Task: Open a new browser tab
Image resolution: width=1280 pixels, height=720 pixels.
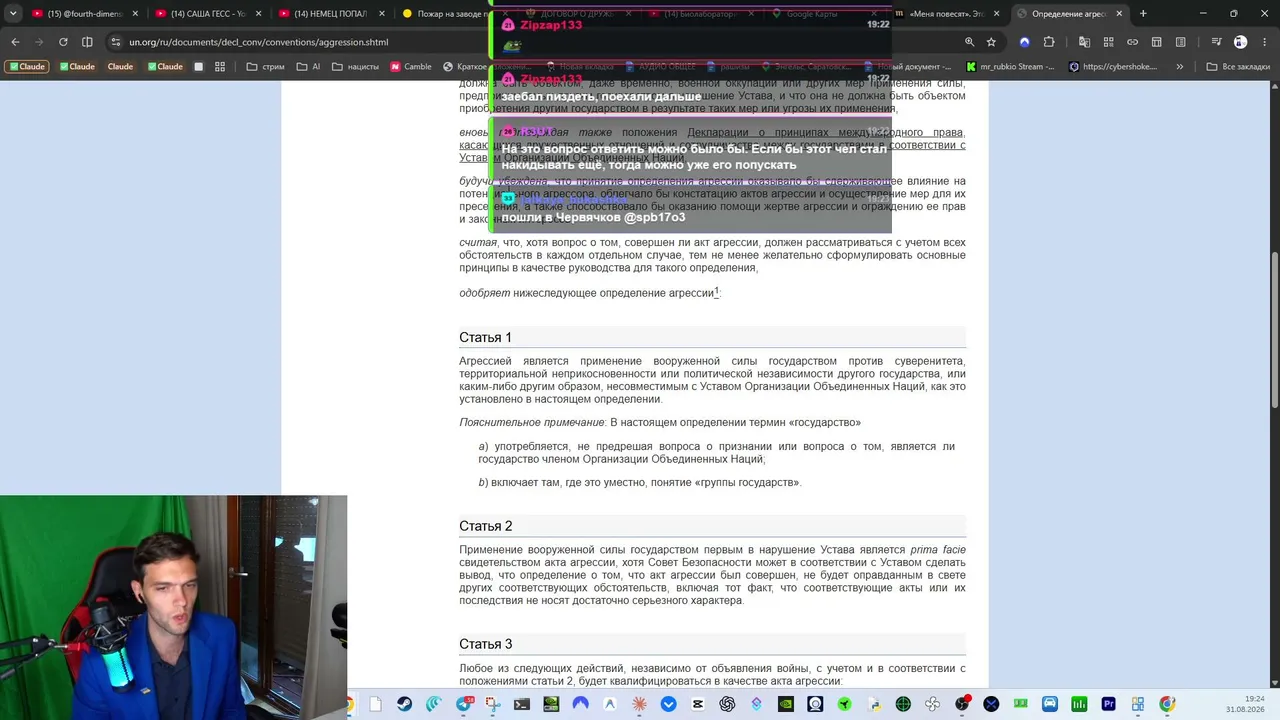Action: (x=1143, y=14)
